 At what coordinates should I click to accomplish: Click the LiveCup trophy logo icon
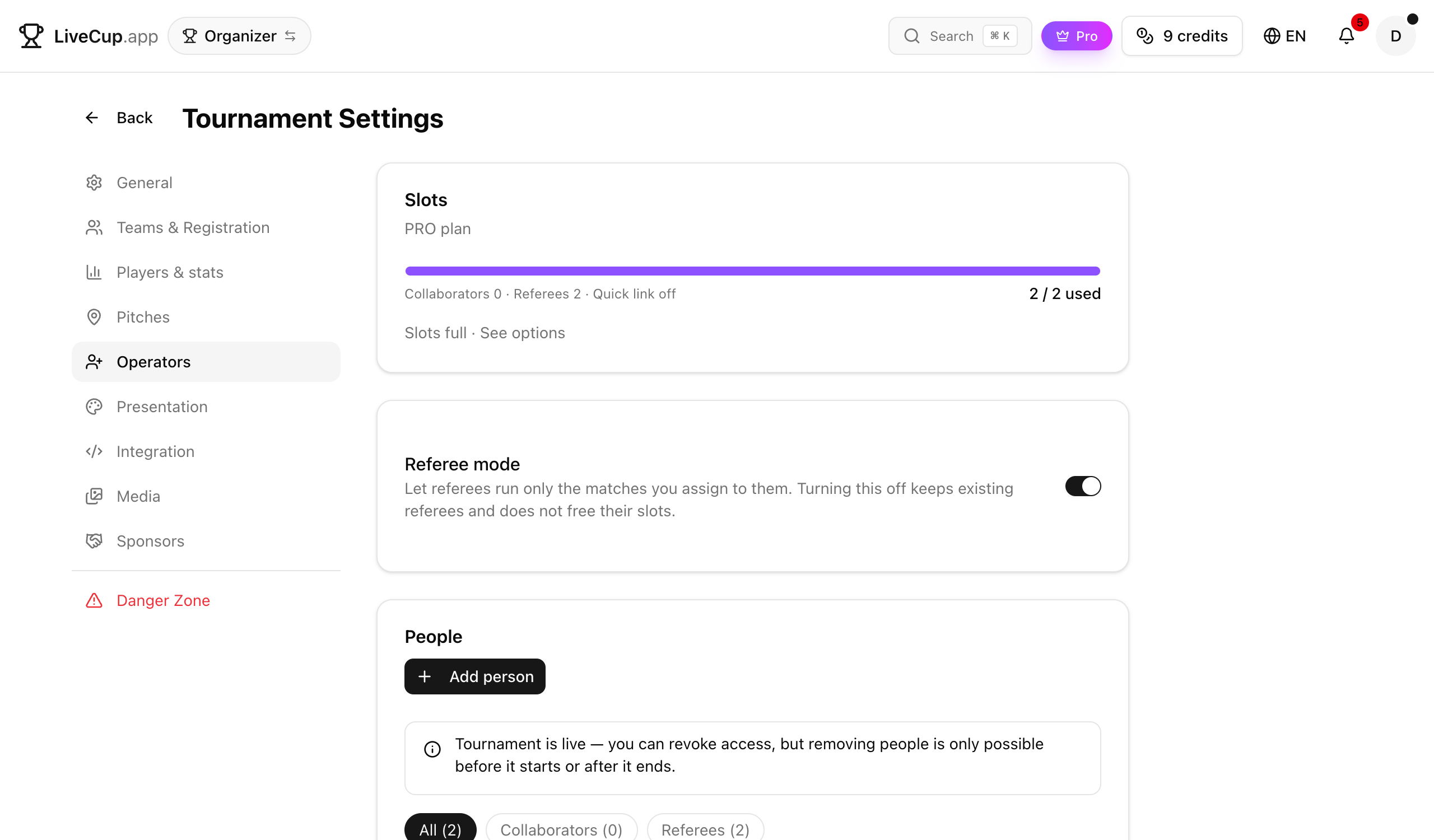pos(31,36)
